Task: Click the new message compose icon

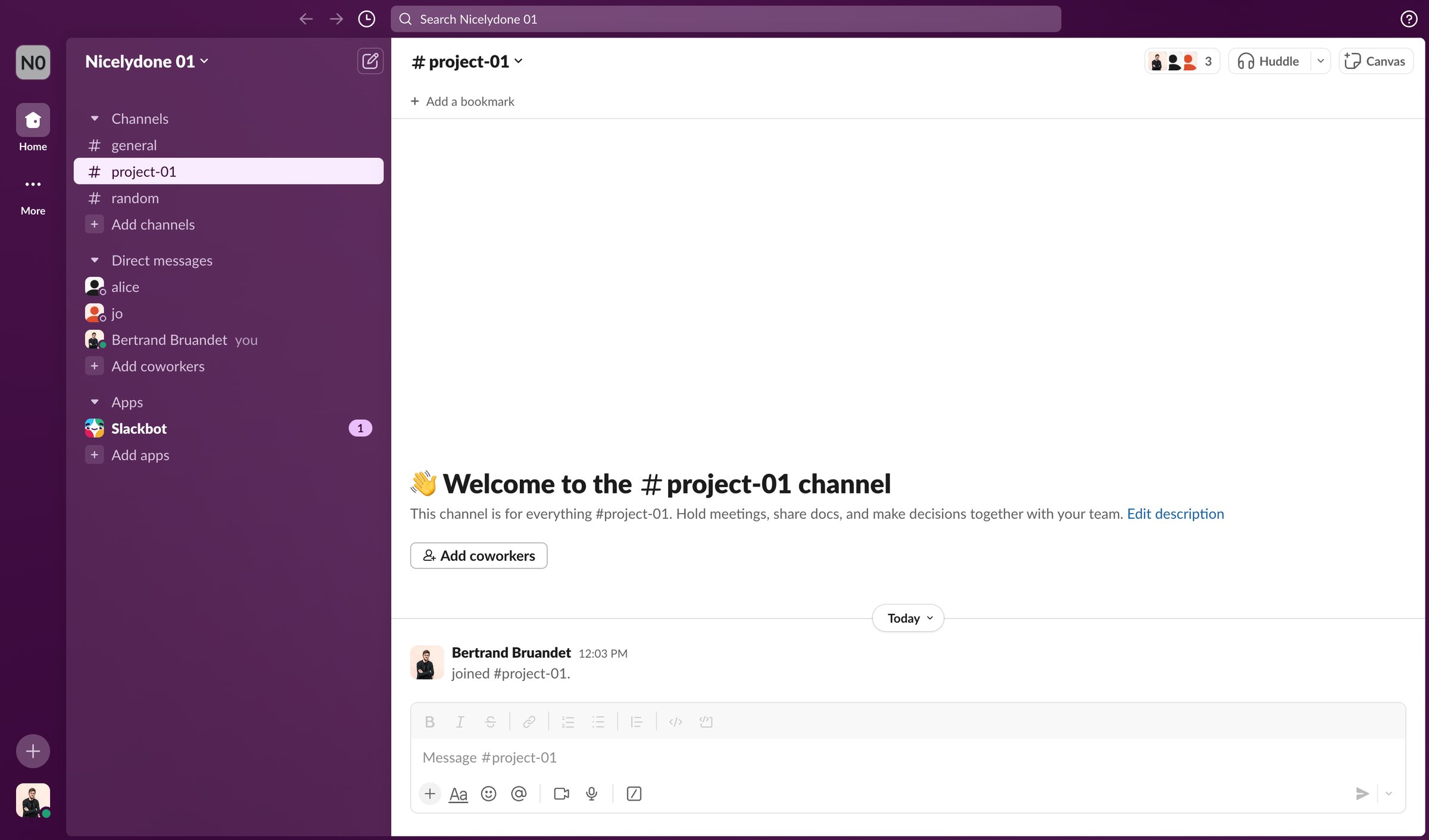Action: [x=370, y=61]
